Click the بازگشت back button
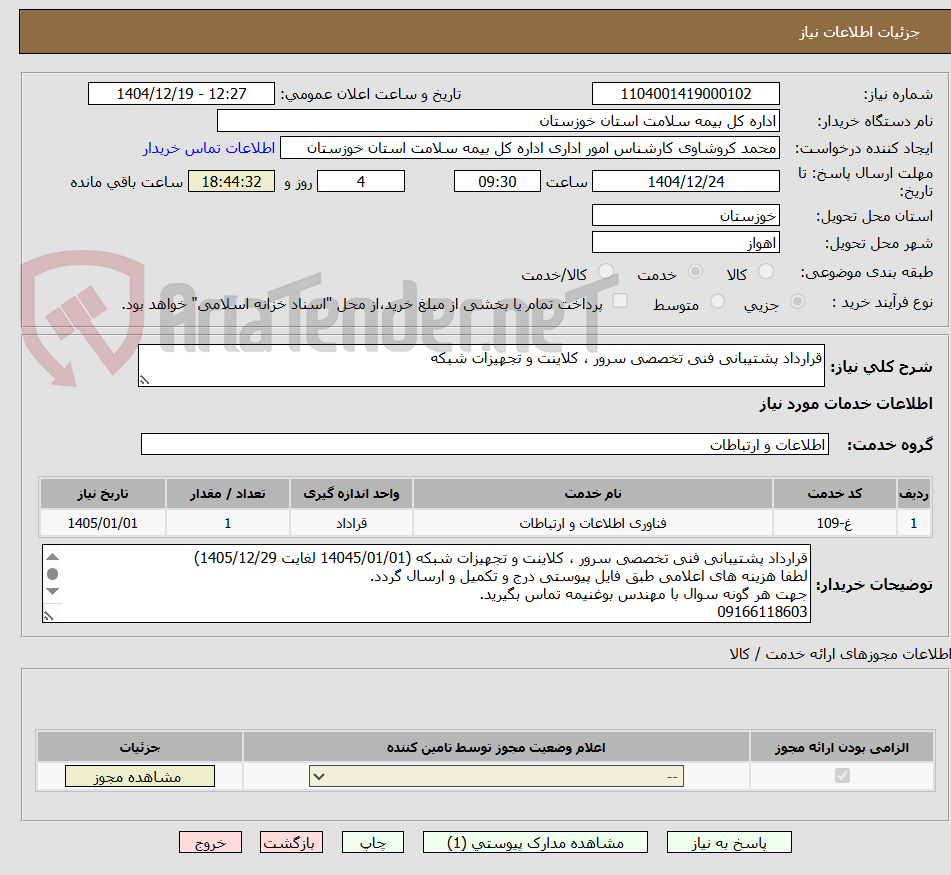Image resolution: width=951 pixels, height=875 pixels. [x=291, y=842]
